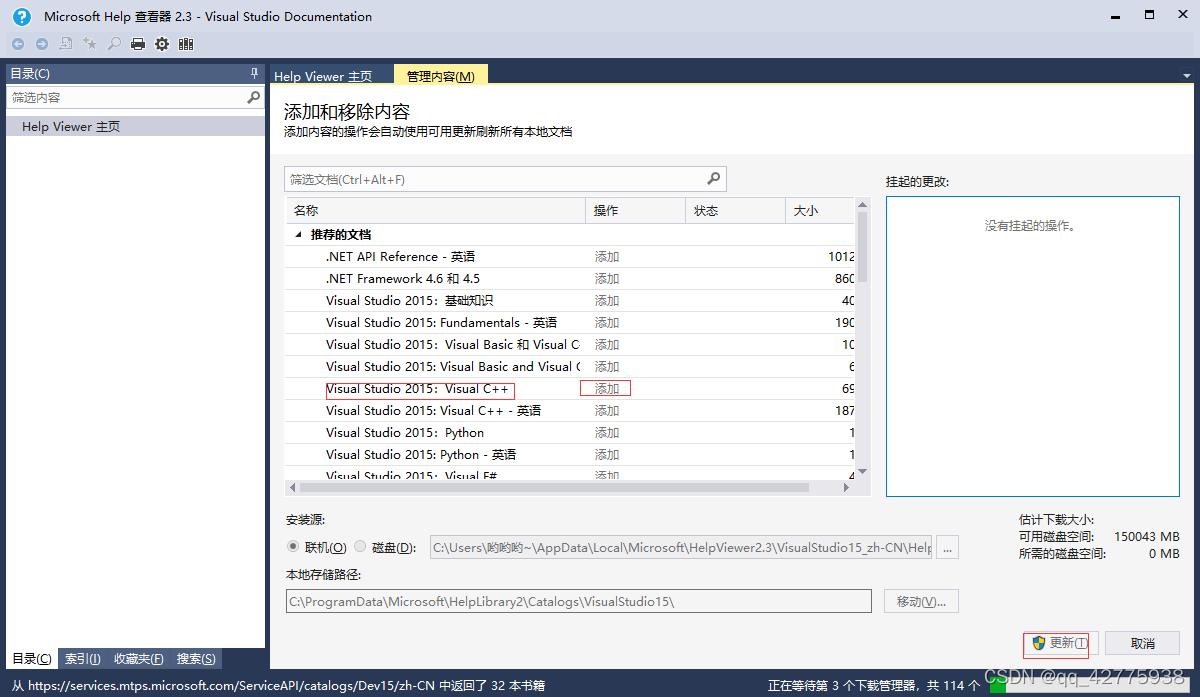This screenshot has width=1200, height=697.
Task: Click the 更新 button
Action: pyautogui.click(x=1061, y=643)
